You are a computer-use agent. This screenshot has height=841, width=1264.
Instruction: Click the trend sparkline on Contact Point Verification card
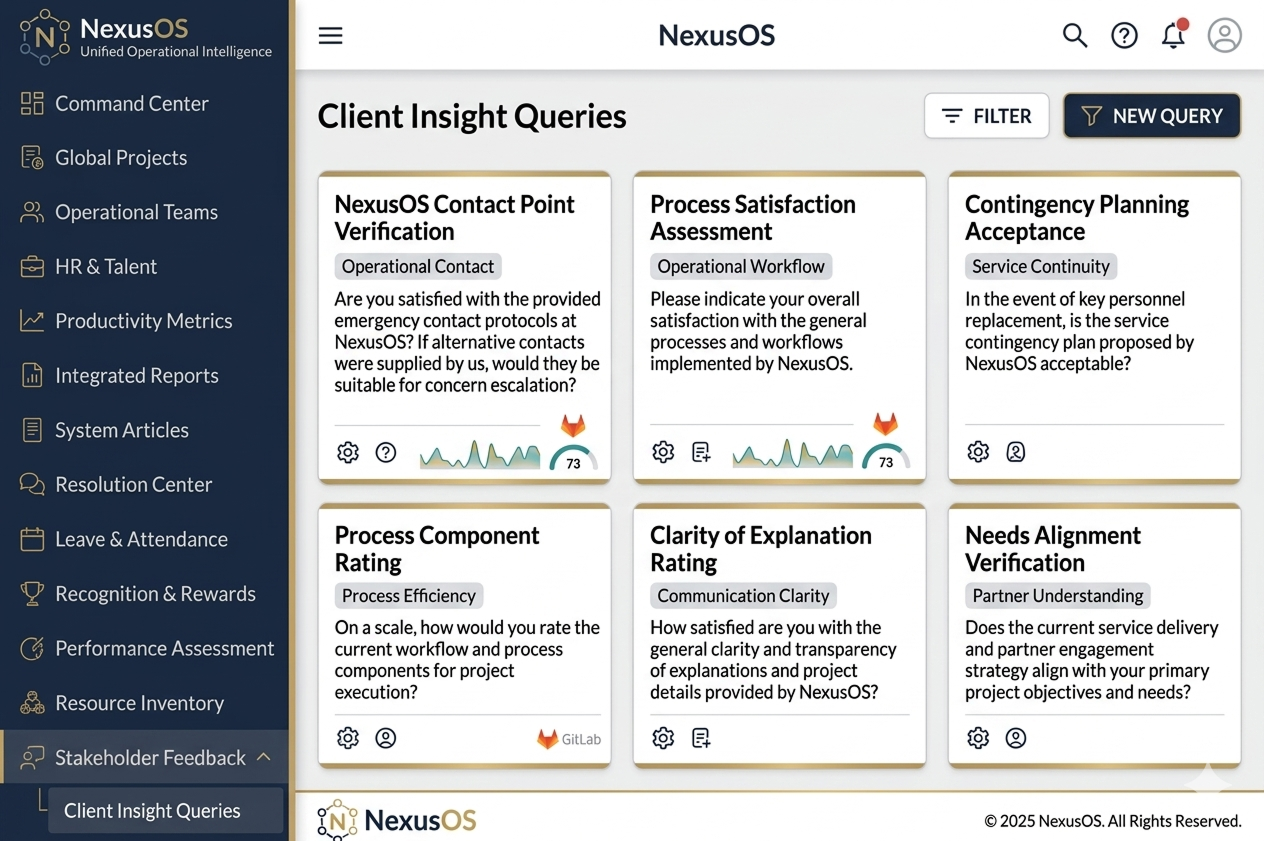click(x=479, y=455)
